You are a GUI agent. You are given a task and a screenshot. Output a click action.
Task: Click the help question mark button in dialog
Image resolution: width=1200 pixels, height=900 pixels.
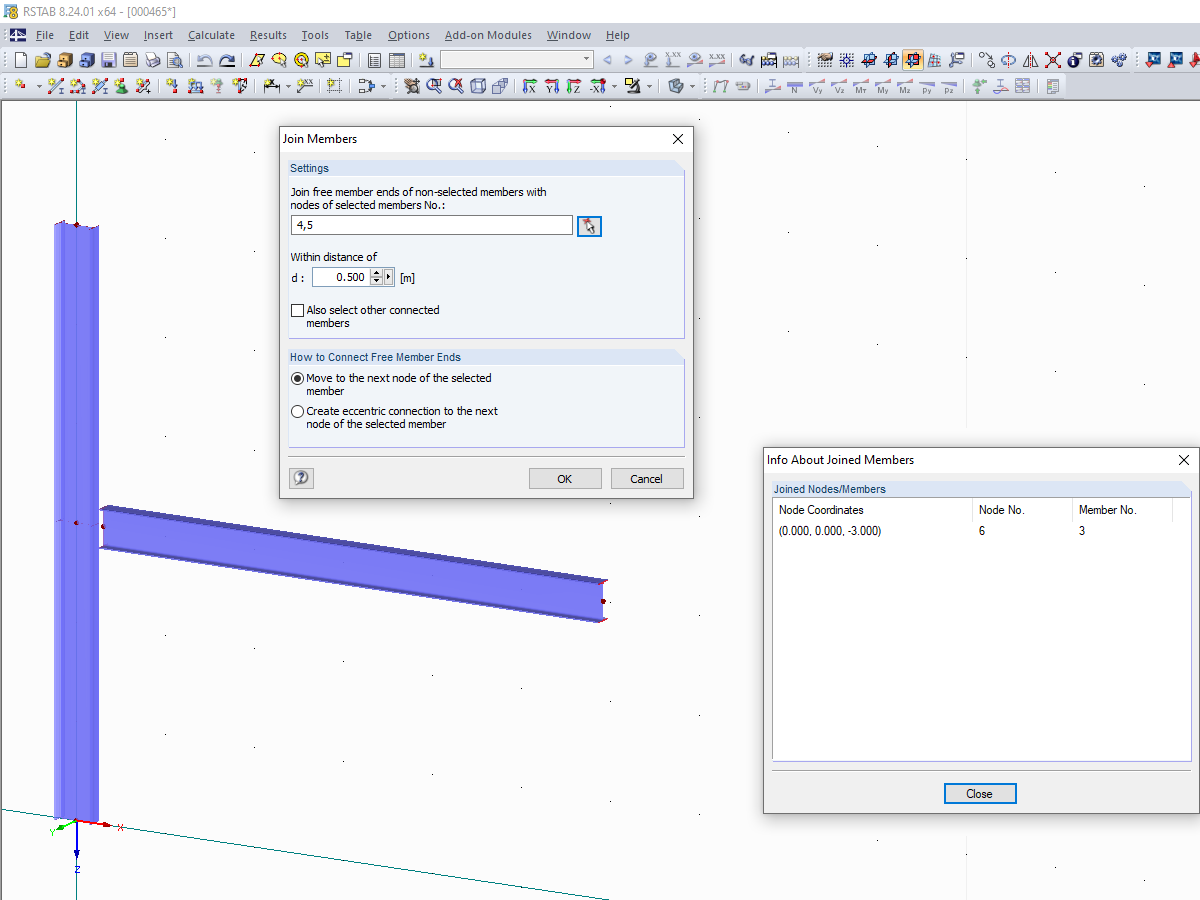(301, 478)
